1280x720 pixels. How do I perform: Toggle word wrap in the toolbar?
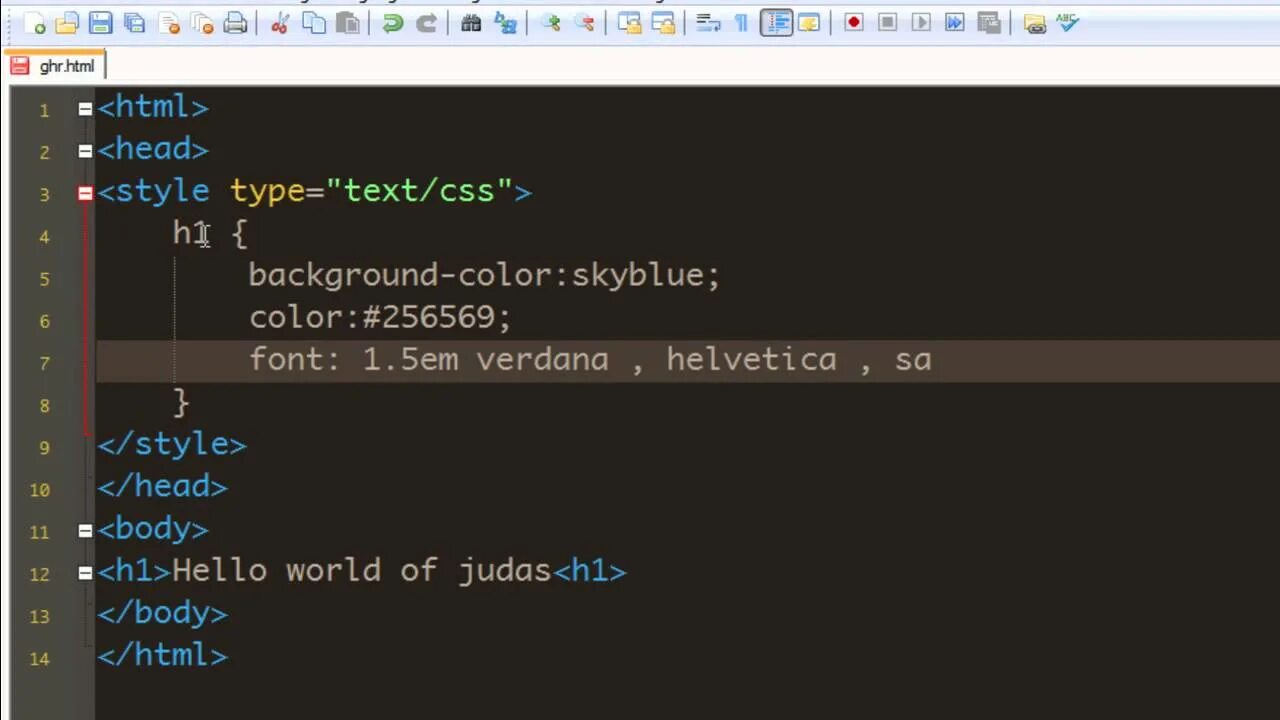708,23
